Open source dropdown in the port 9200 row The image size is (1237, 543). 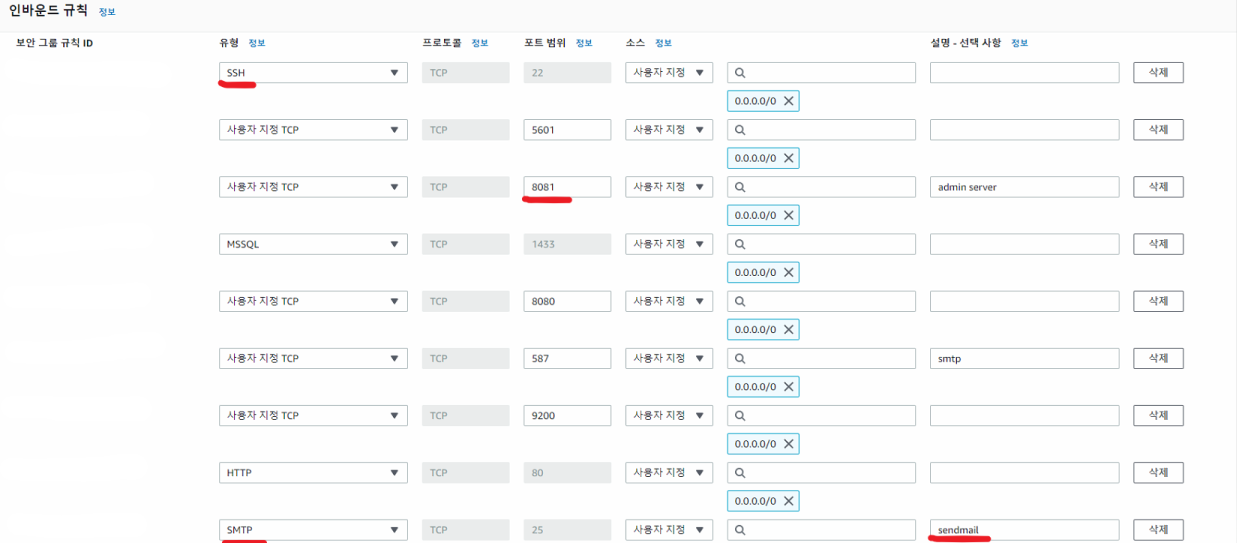click(669, 415)
